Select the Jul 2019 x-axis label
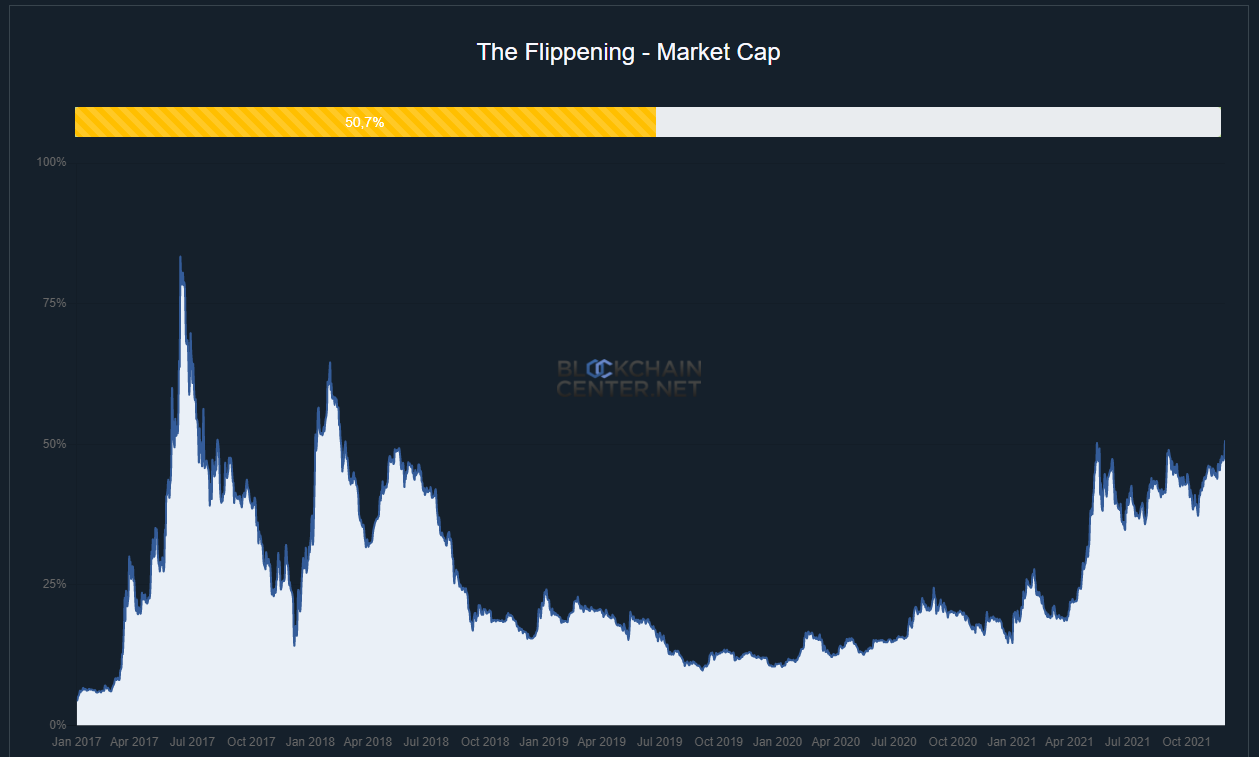The height and width of the screenshot is (757, 1259). point(660,742)
